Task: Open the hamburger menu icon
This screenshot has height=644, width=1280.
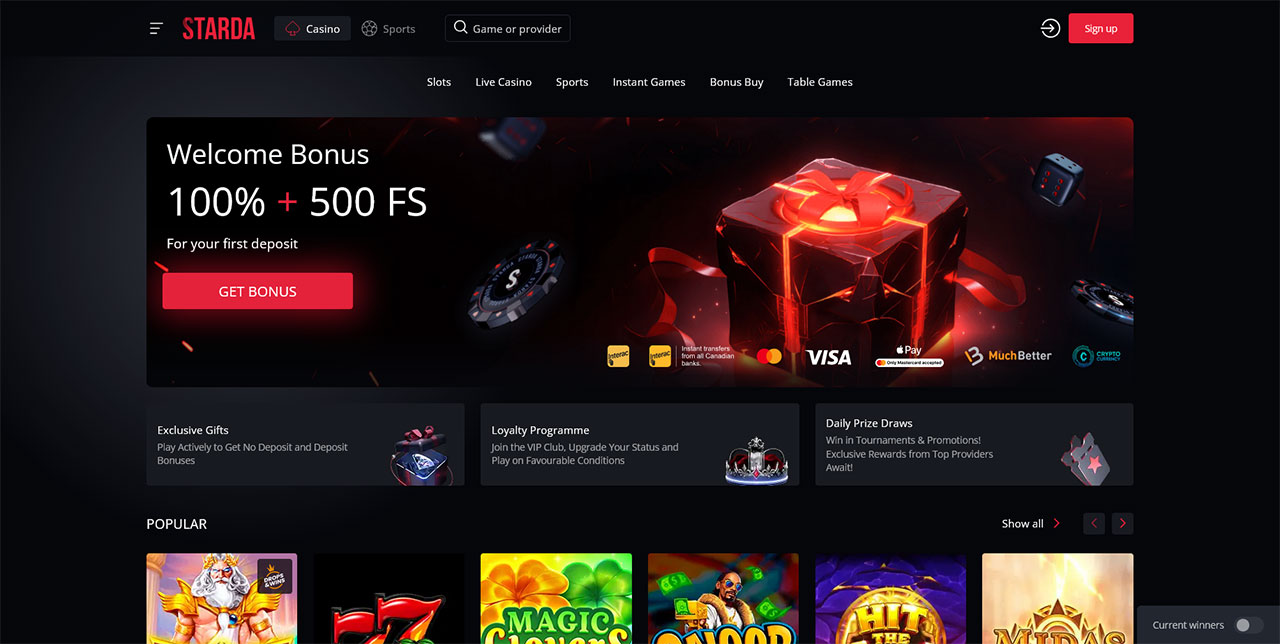Action: pos(156,29)
